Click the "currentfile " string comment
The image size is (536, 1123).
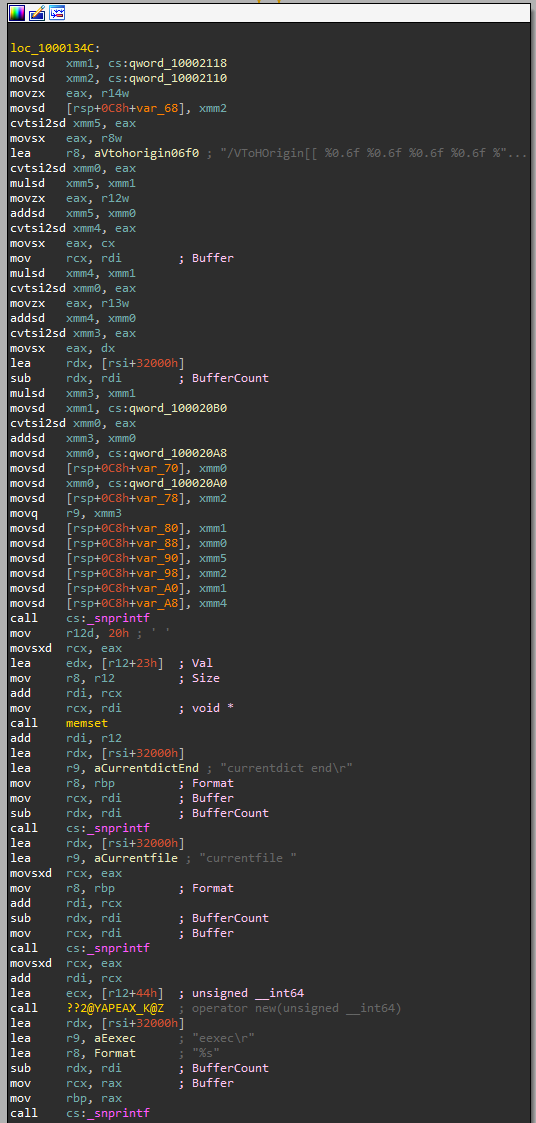point(248,858)
